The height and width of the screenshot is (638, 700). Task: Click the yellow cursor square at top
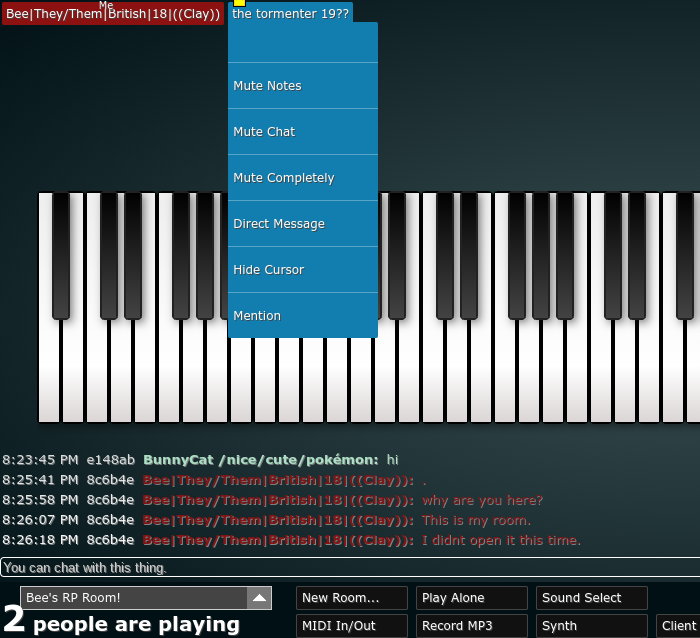tap(239, 3)
